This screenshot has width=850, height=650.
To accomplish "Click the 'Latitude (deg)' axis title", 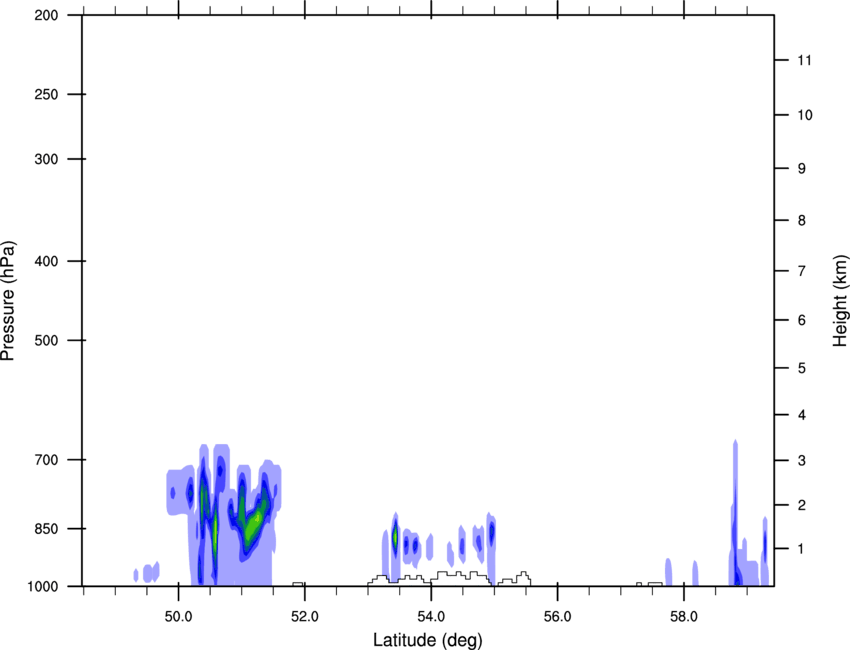I will coord(427,640).
